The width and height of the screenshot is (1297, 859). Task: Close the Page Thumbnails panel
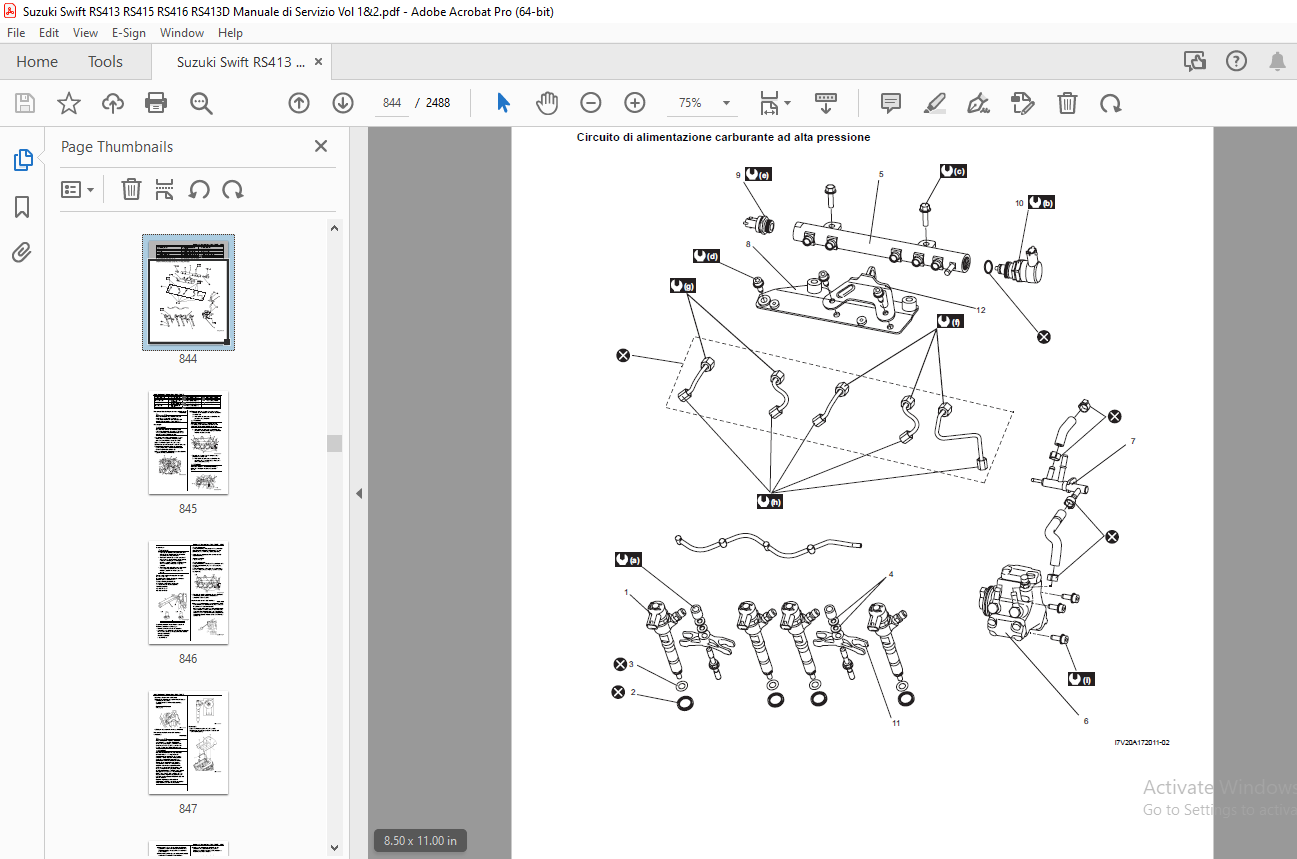click(321, 146)
